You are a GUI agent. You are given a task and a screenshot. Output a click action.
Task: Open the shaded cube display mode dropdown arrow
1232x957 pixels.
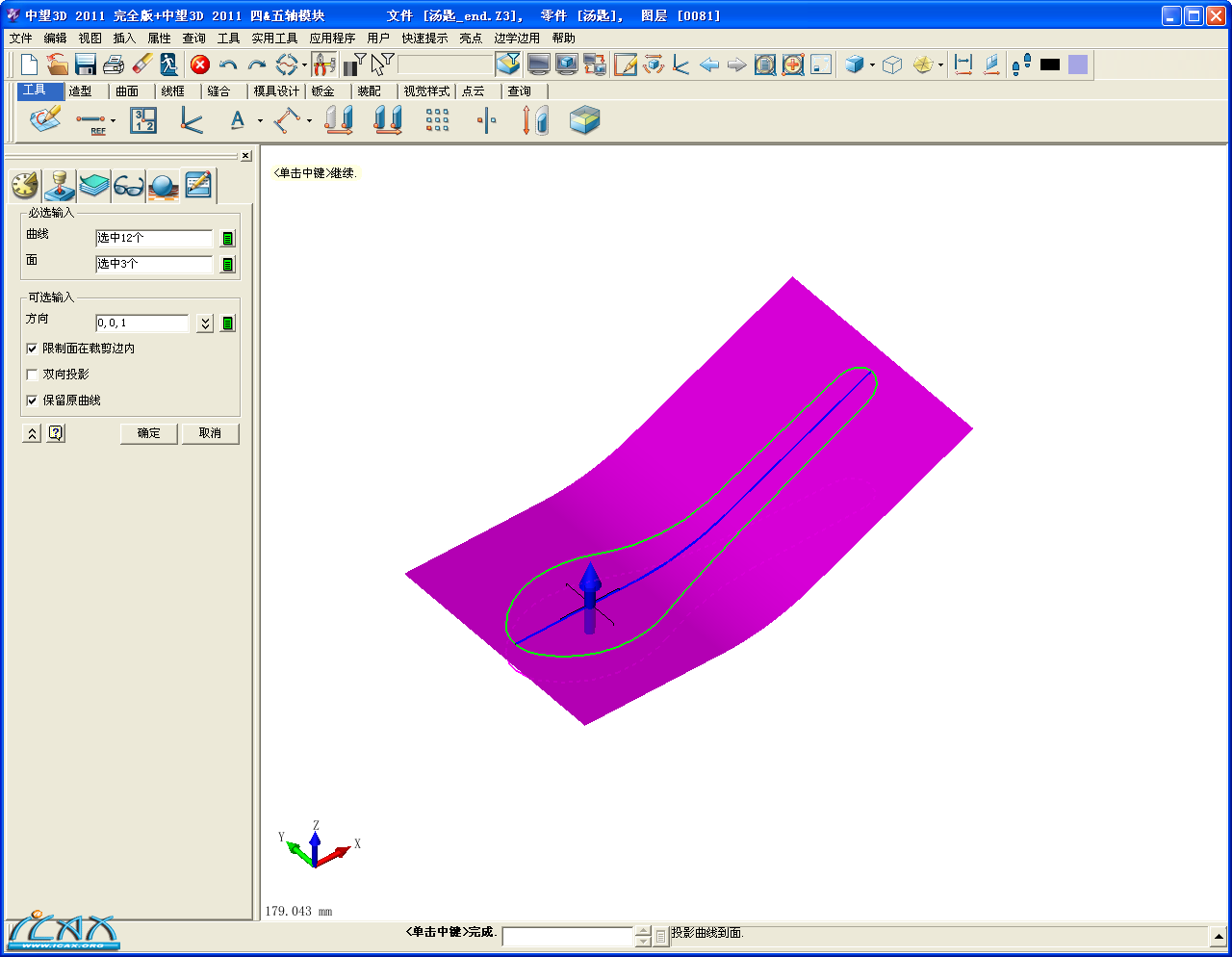click(872, 65)
